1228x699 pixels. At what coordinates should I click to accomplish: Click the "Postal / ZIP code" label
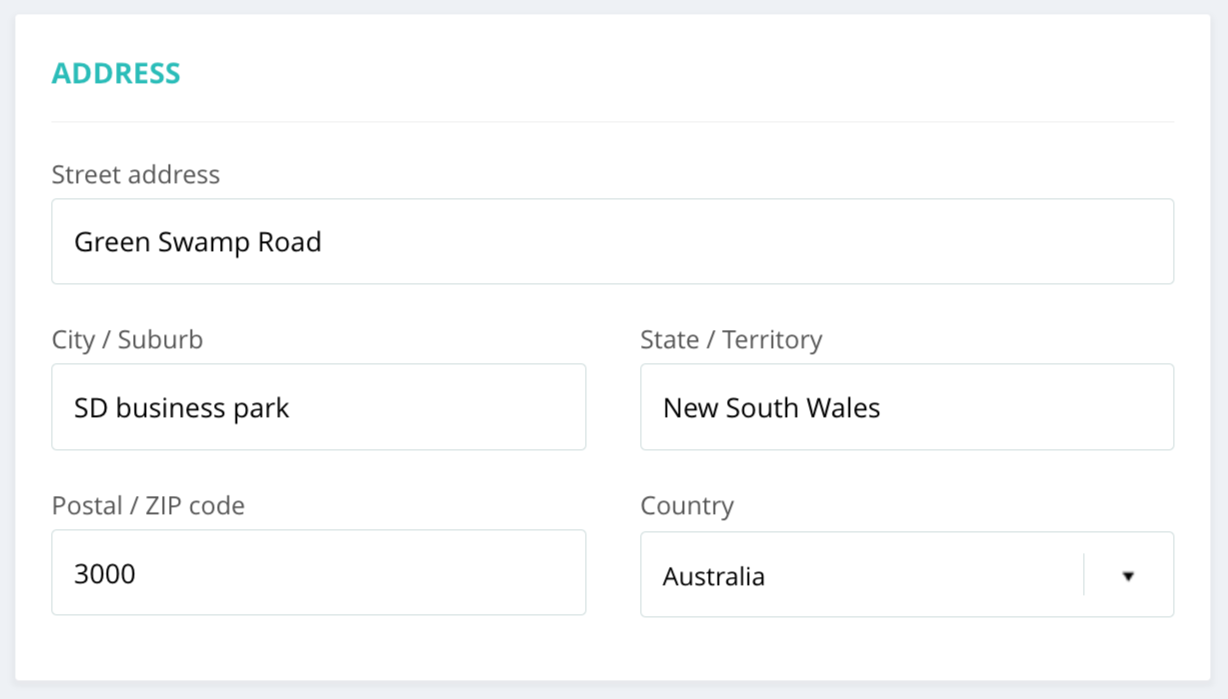(148, 506)
